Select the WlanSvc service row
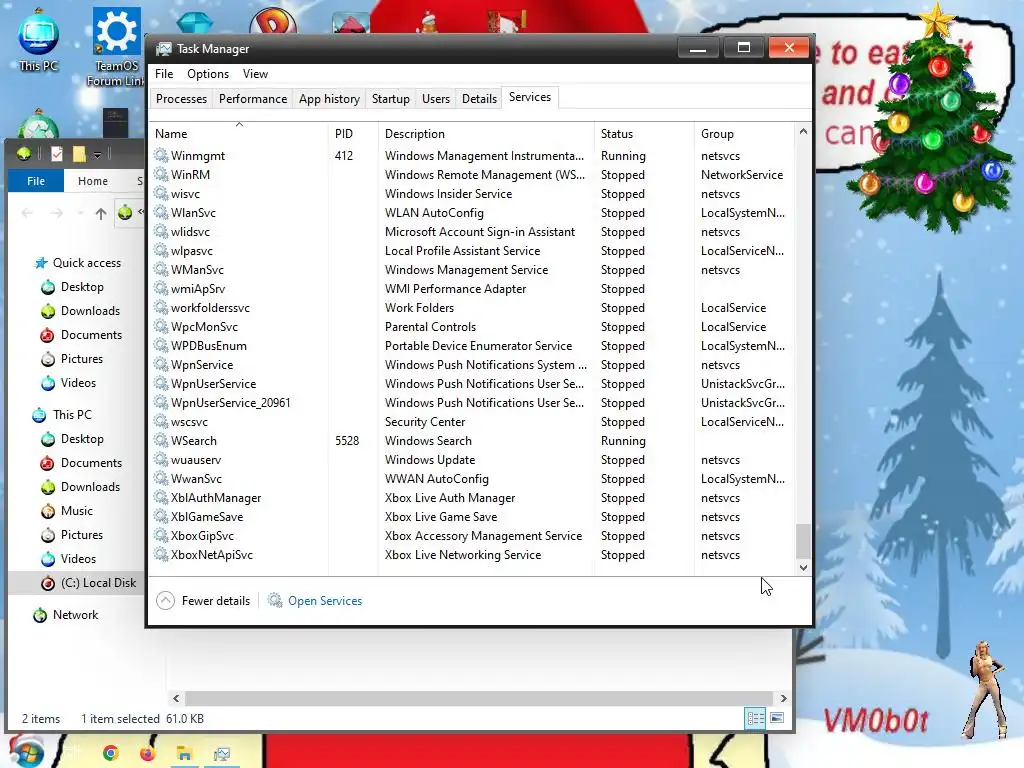The height and width of the screenshot is (768, 1024). (x=473, y=213)
